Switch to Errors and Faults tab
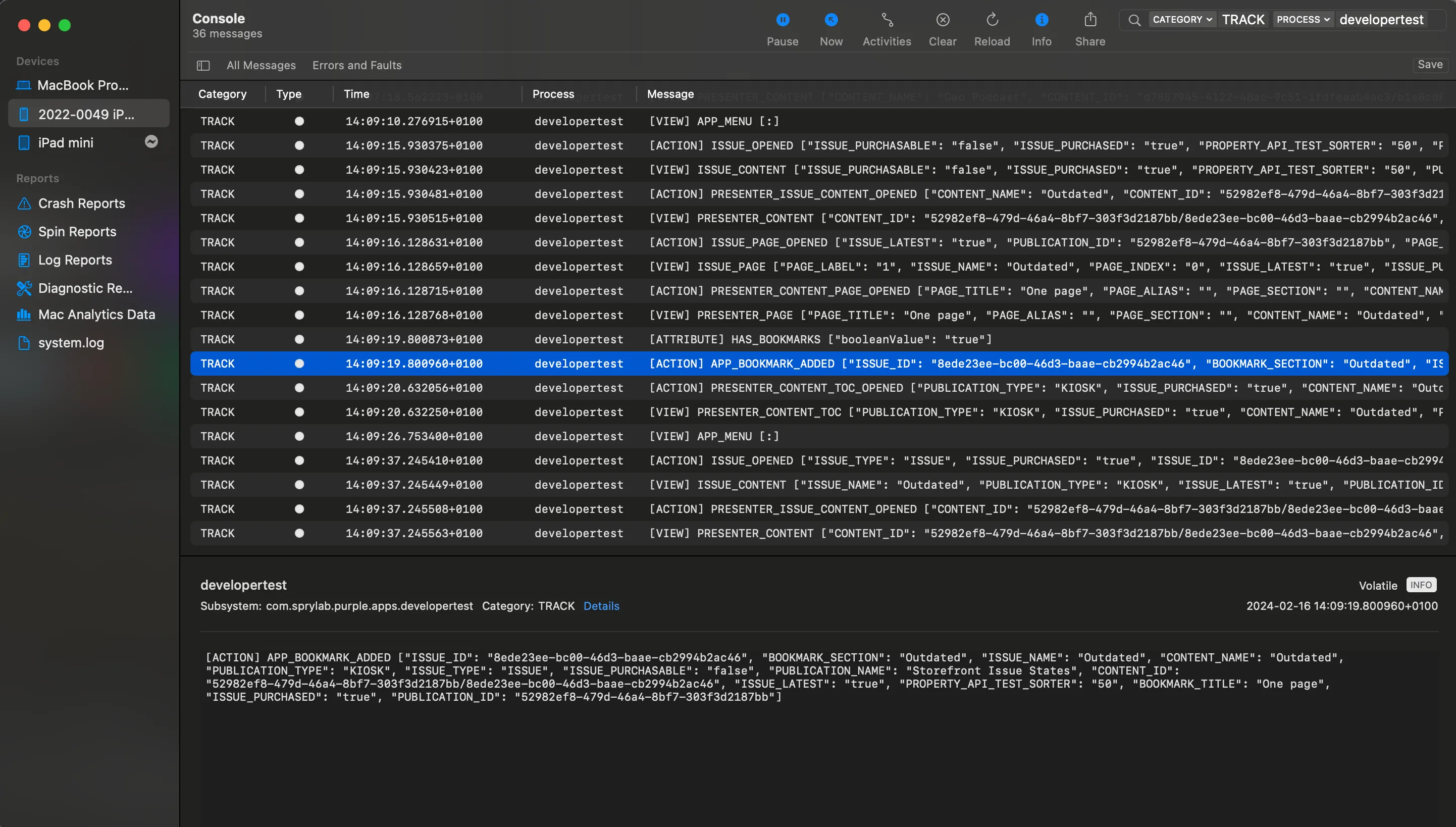Screen dimensions: 1456x827 [x=356, y=65]
